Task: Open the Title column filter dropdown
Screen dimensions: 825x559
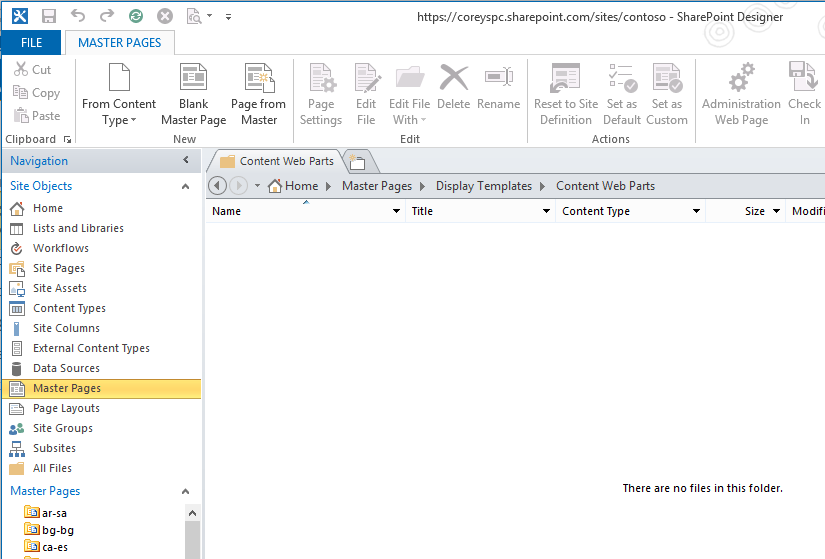Action: pos(547,211)
